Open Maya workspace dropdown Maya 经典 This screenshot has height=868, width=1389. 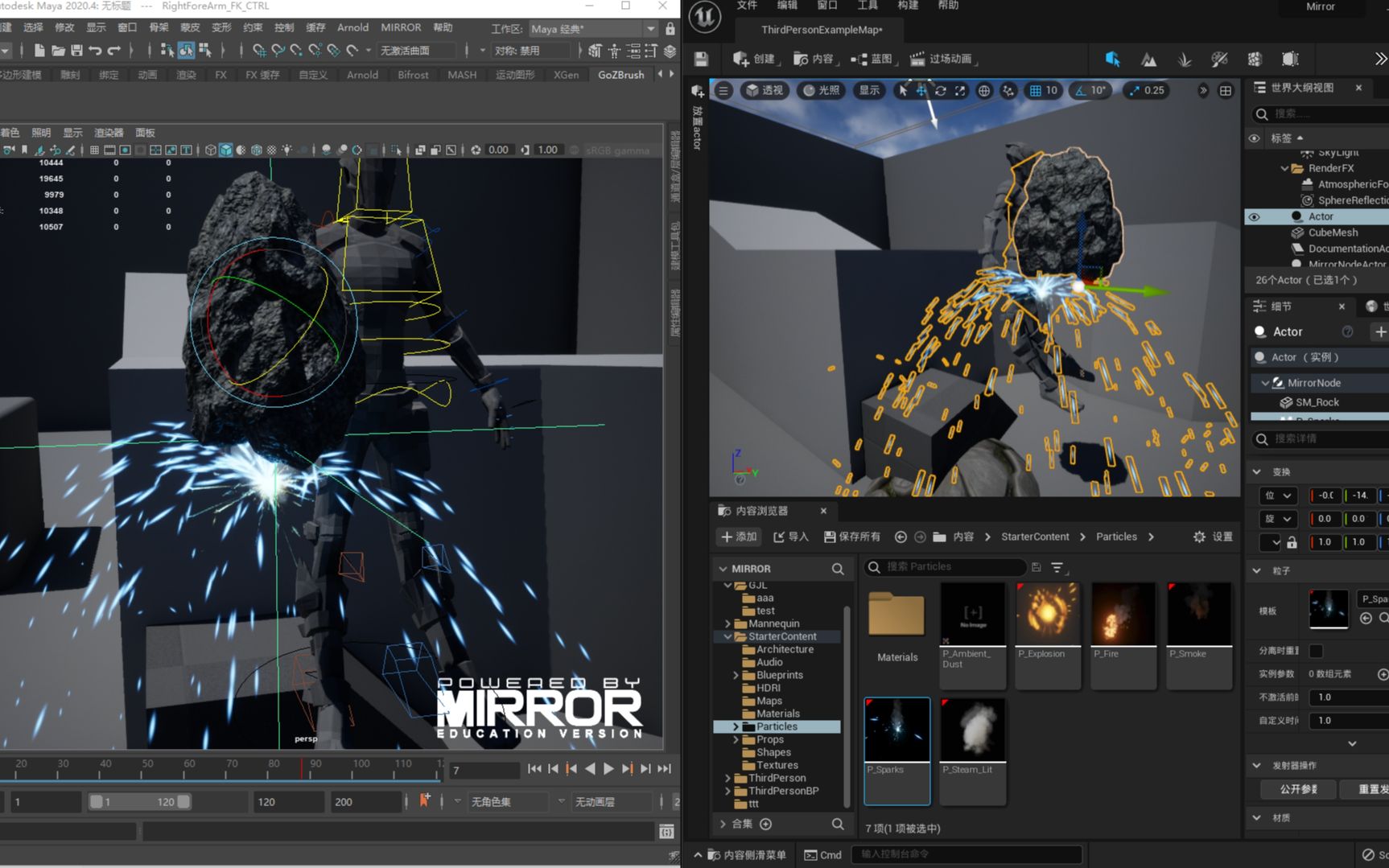(x=593, y=29)
